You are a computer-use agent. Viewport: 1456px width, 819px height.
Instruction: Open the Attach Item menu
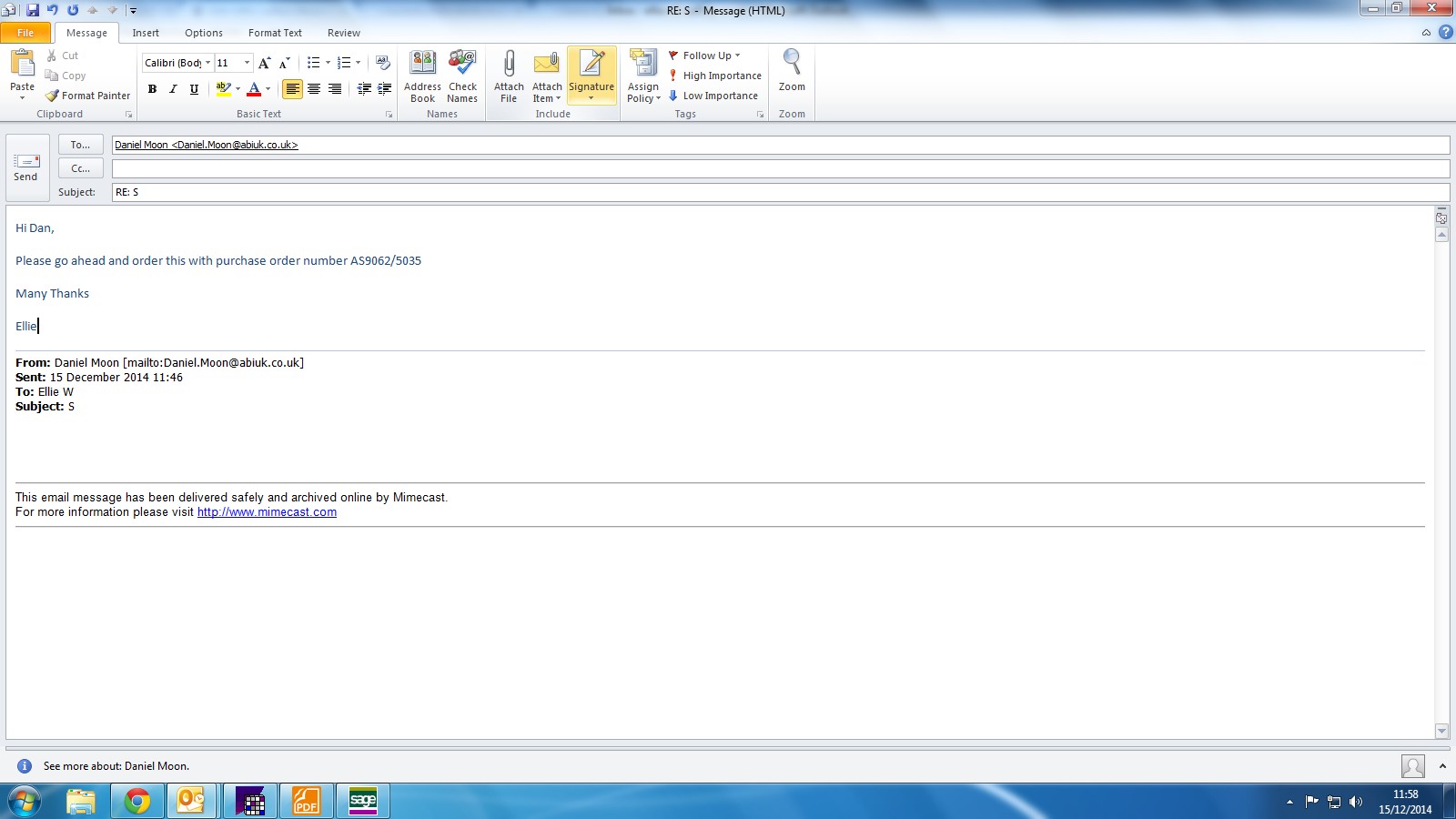click(x=547, y=76)
